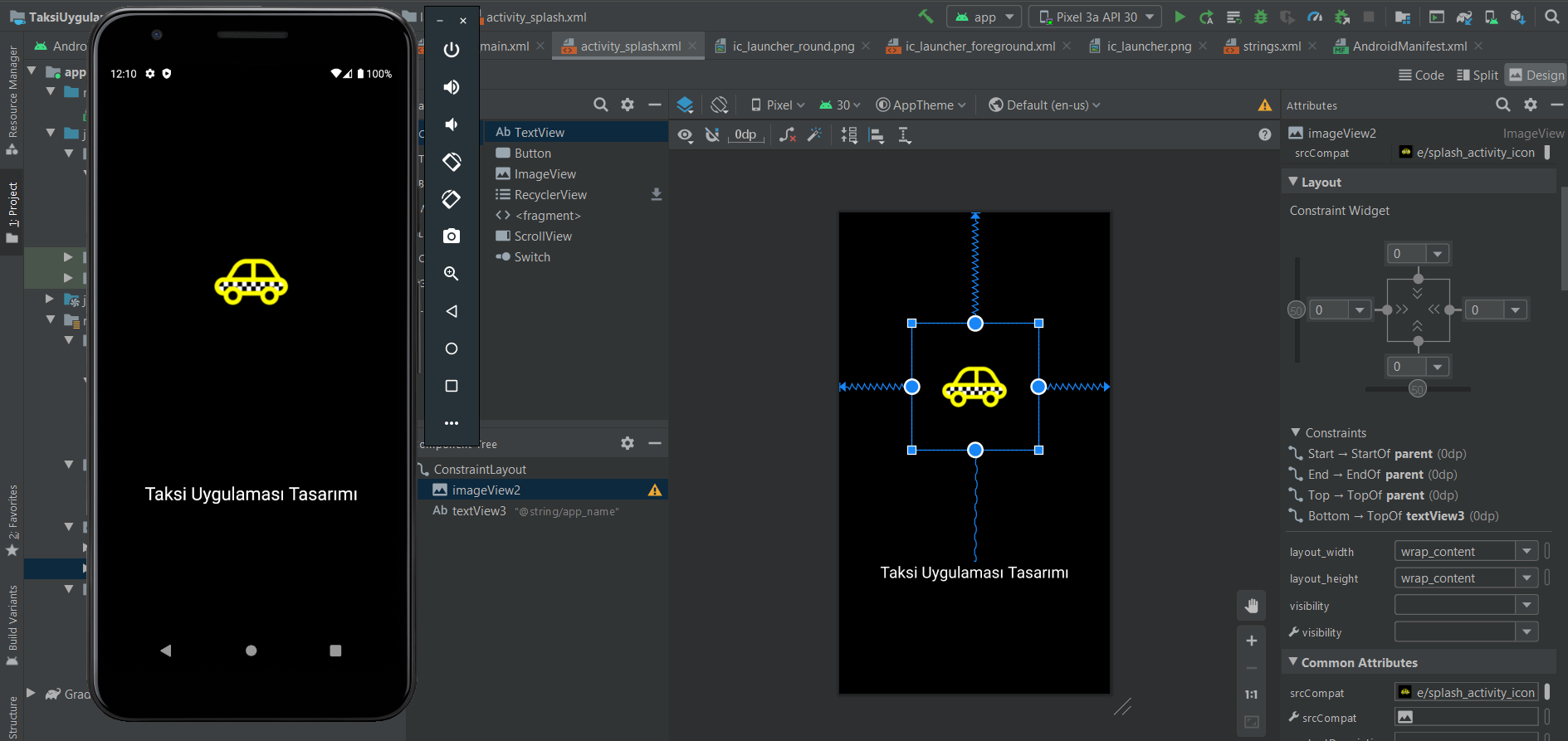This screenshot has width=1568, height=741.
Task: Collapse the Constraints section
Action: 1296,433
